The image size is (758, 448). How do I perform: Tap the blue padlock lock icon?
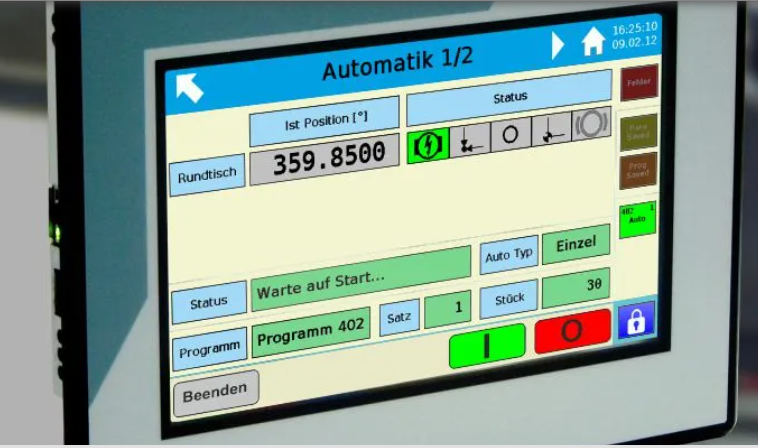(x=637, y=320)
